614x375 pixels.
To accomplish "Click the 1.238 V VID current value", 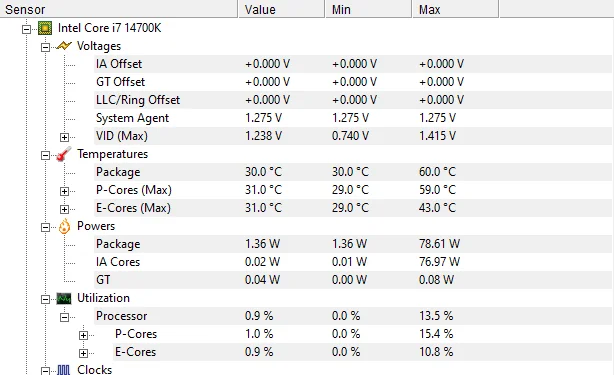I will (x=263, y=136).
